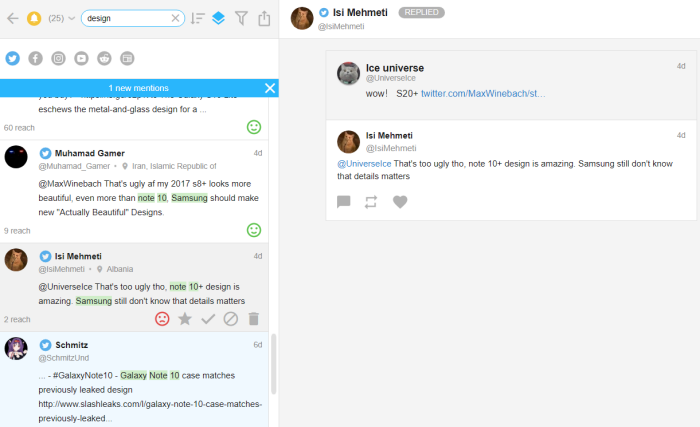Open Ice universe avatar
Image resolution: width=700 pixels, height=427 pixels.
349,73
